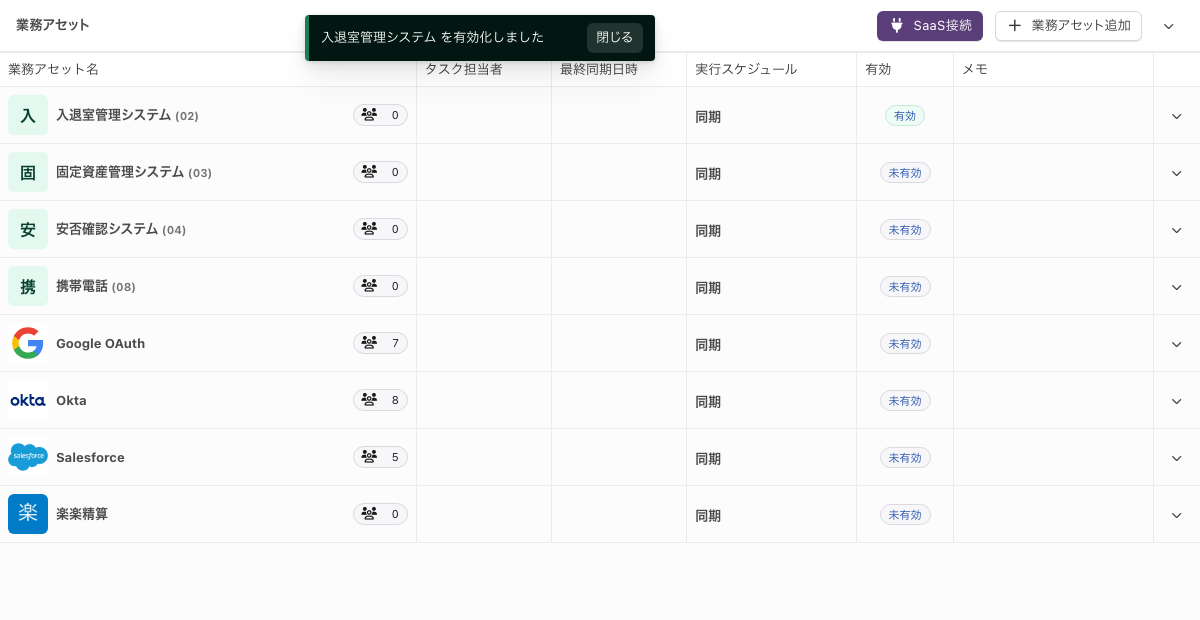This screenshot has height=620, width=1200.
Task: Open user count badge for 楽楽精算
Action: coord(380,514)
